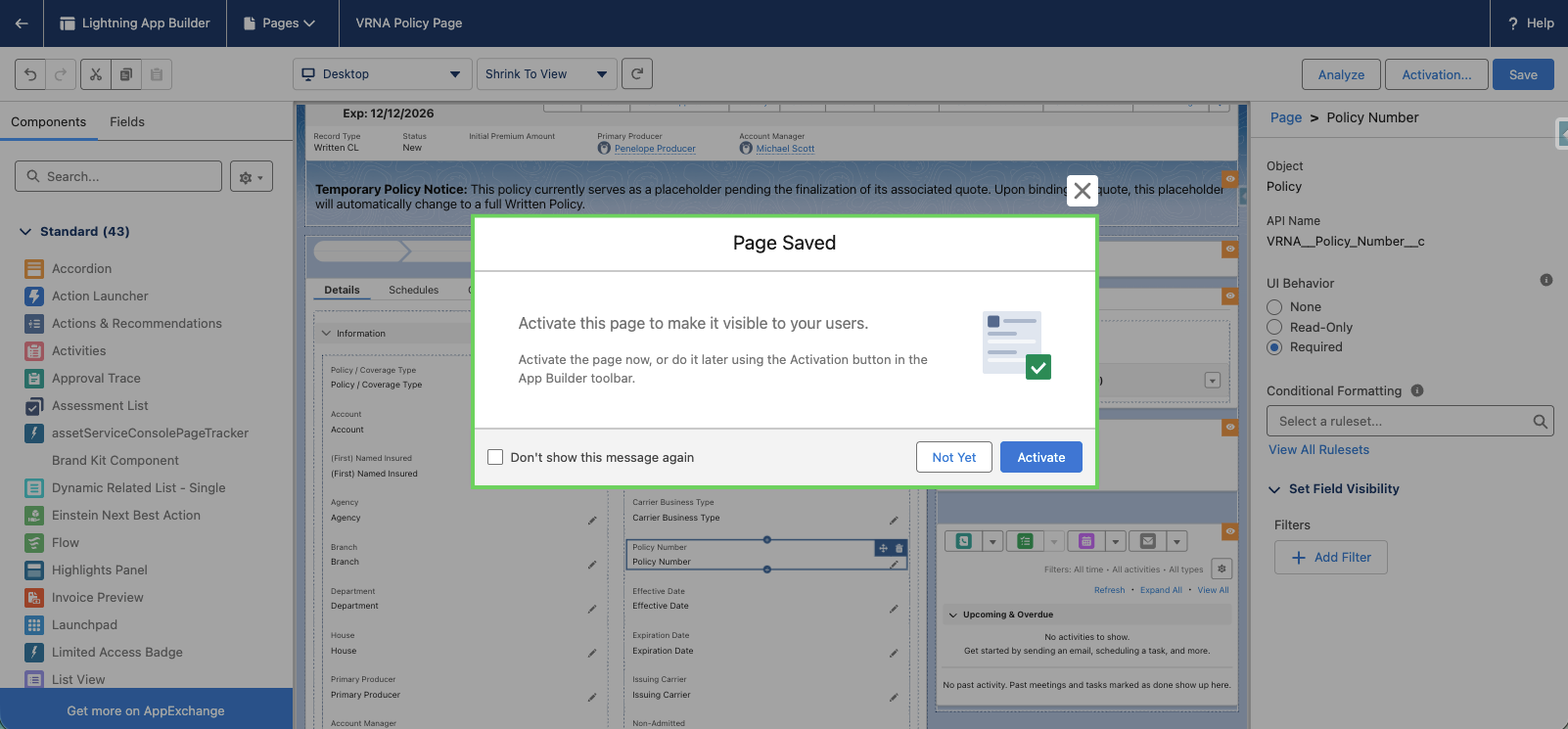Screen dimensions: 1568x729
Task: Open the Log a Call dropdown arrow
Action: tap(993, 541)
